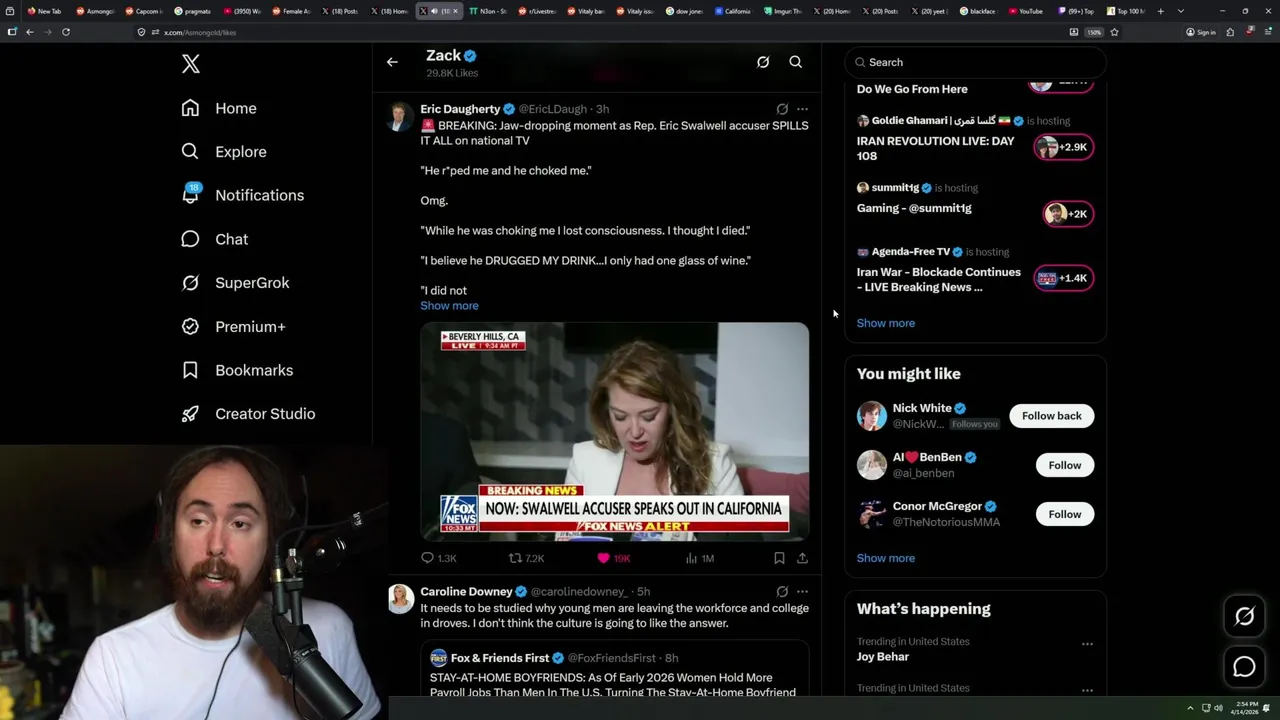Open Chat from sidebar
Image resolution: width=1280 pixels, height=720 pixels.
[x=214, y=239]
